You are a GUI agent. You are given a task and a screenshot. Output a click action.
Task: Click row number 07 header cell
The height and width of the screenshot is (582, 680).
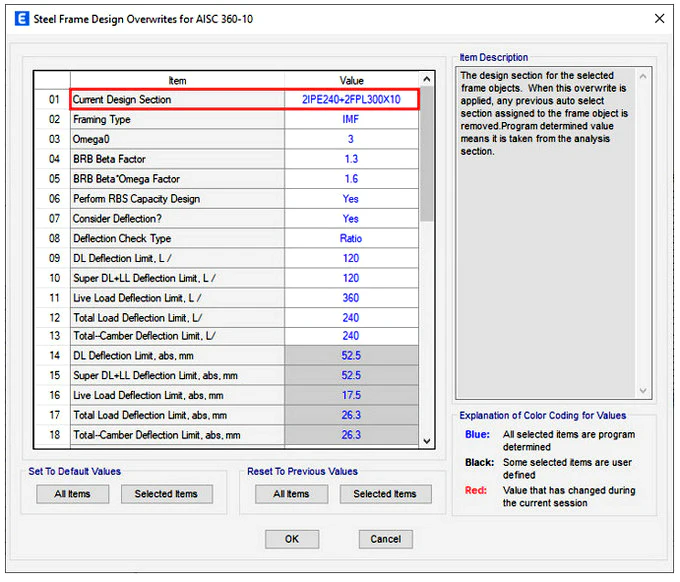tap(53, 219)
